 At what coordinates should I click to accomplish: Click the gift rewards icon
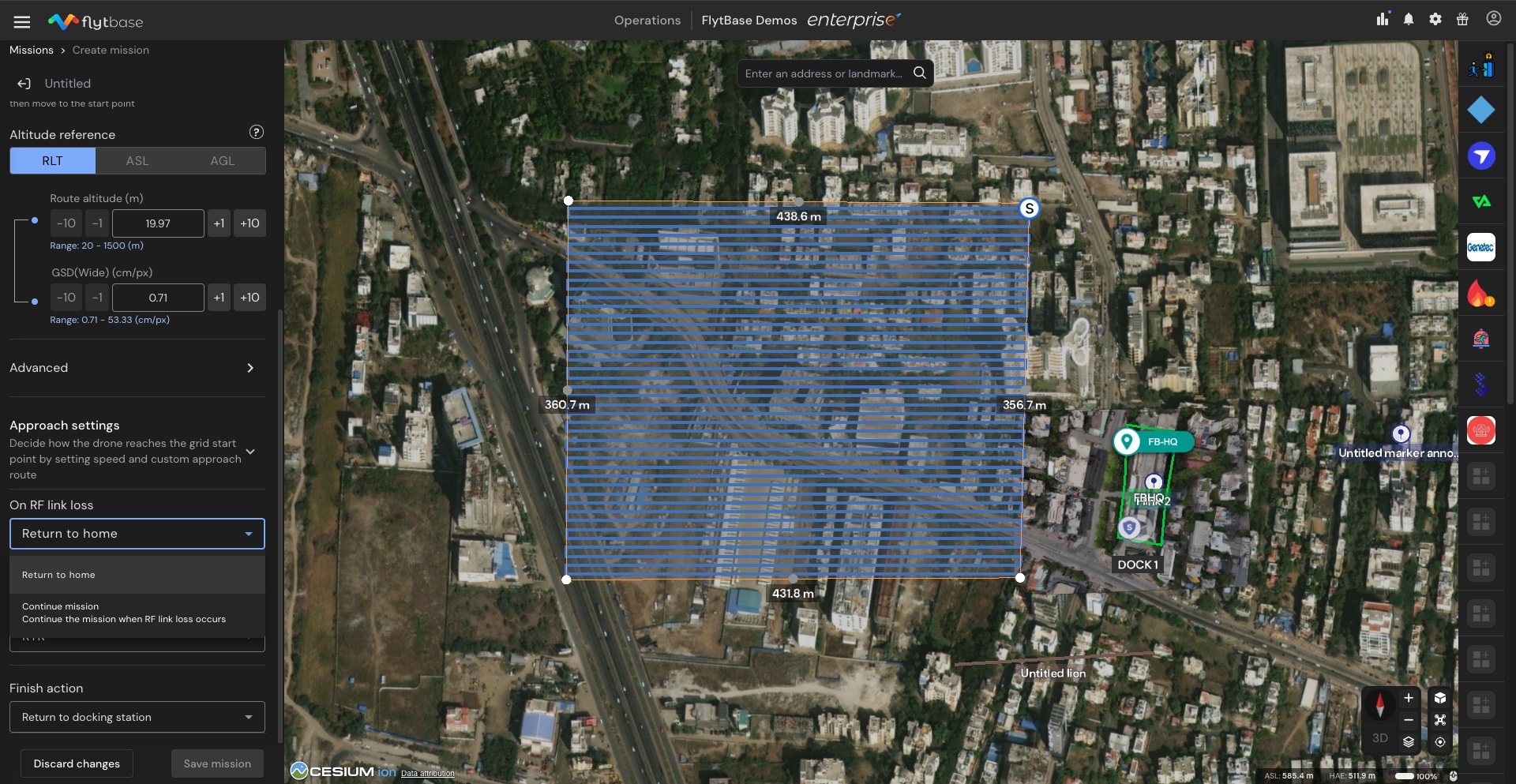point(1462,20)
